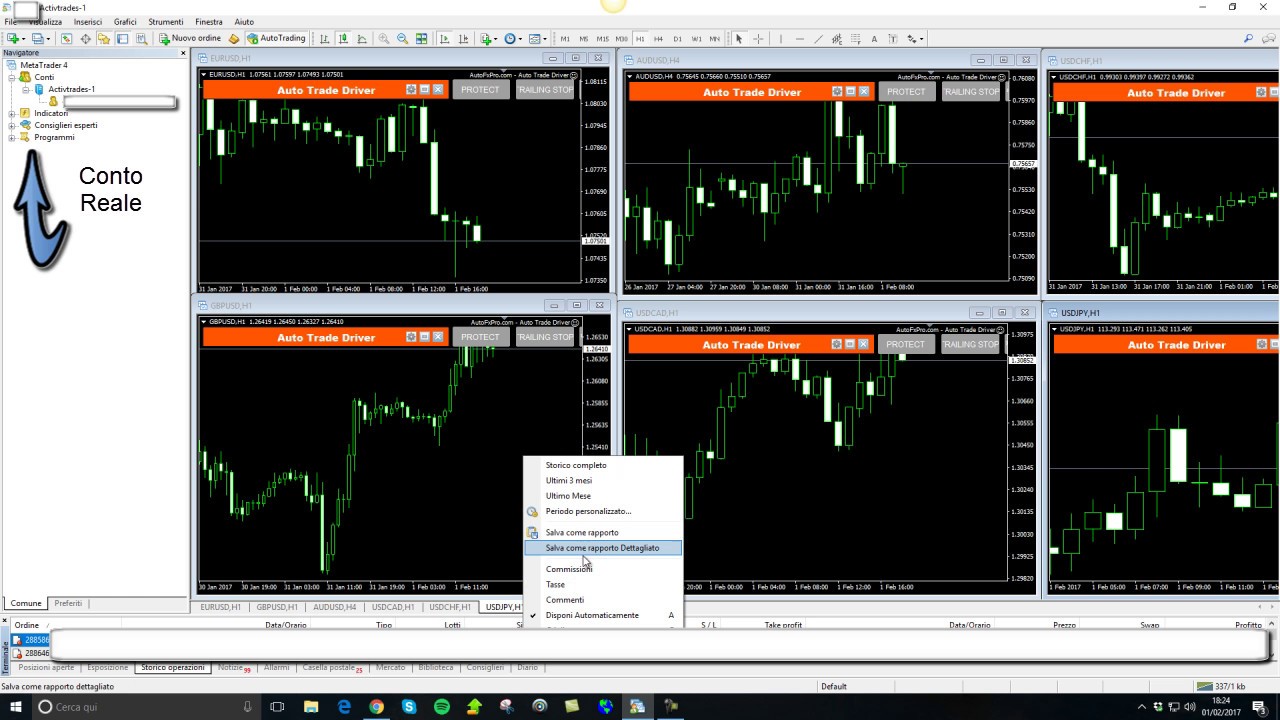Choose 'Salva come rapporto Dettagliato' menu entry
The image size is (1280, 720).
(x=603, y=548)
